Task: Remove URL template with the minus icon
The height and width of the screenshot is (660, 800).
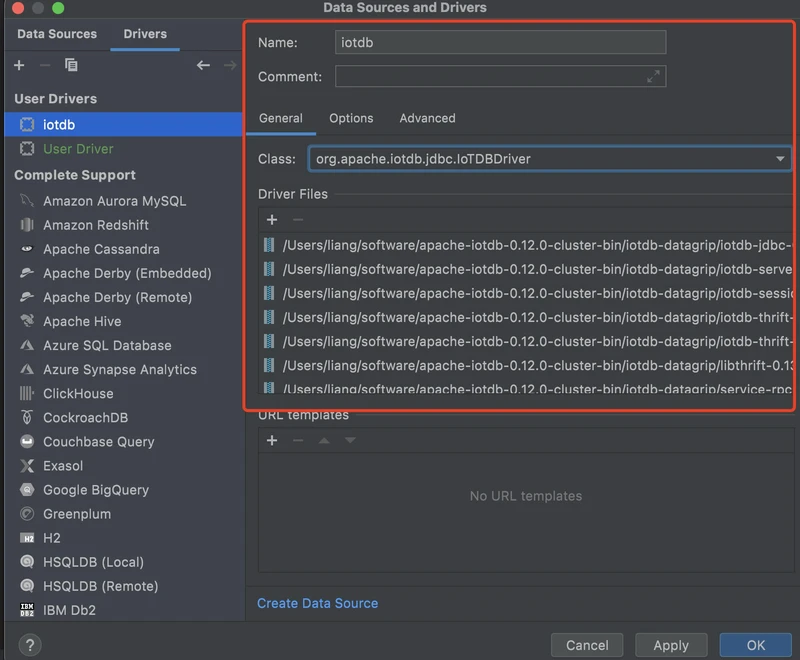Action: tap(298, 440)
